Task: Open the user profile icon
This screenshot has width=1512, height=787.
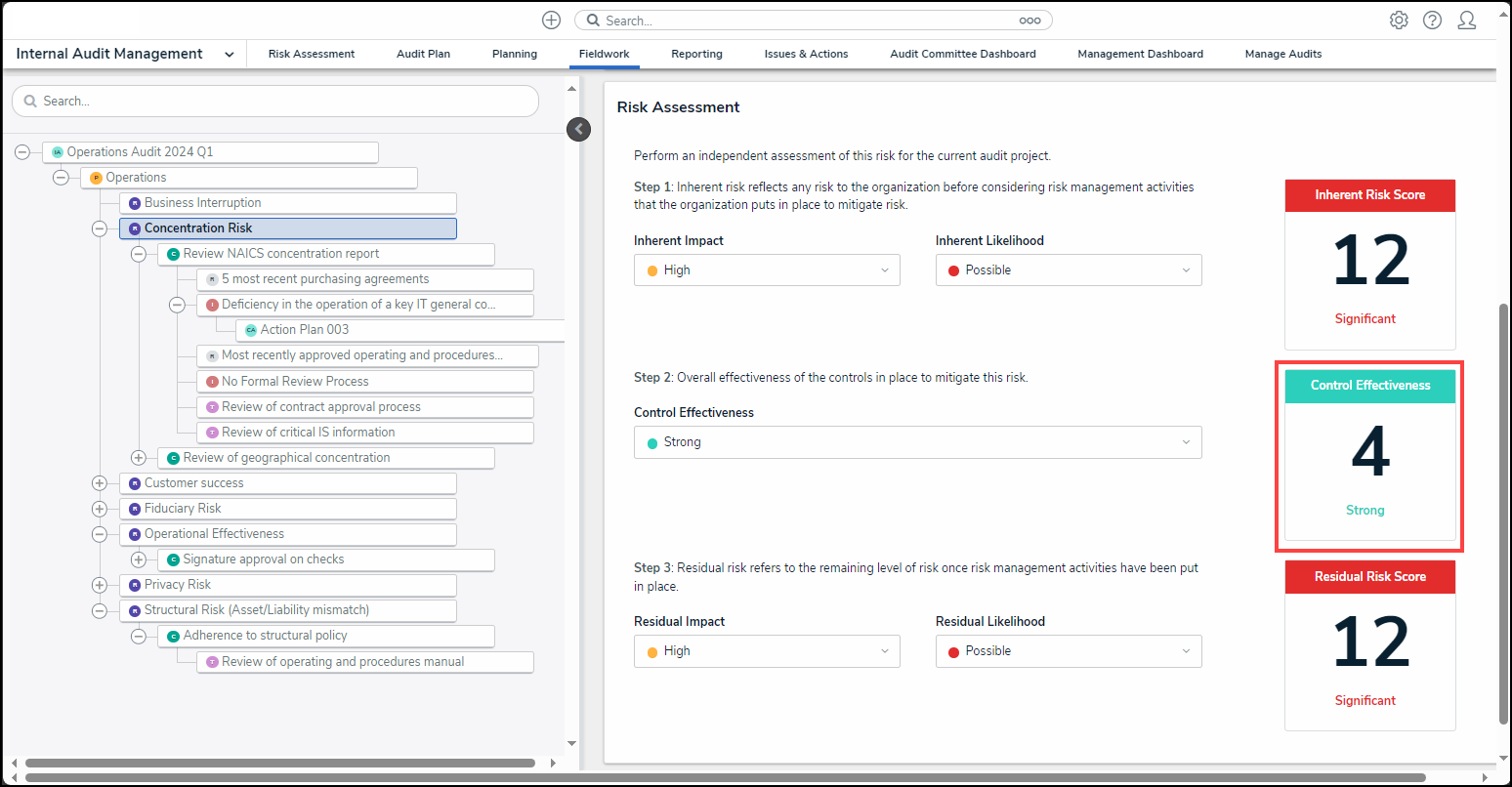Action: (x=1466, y=21)
